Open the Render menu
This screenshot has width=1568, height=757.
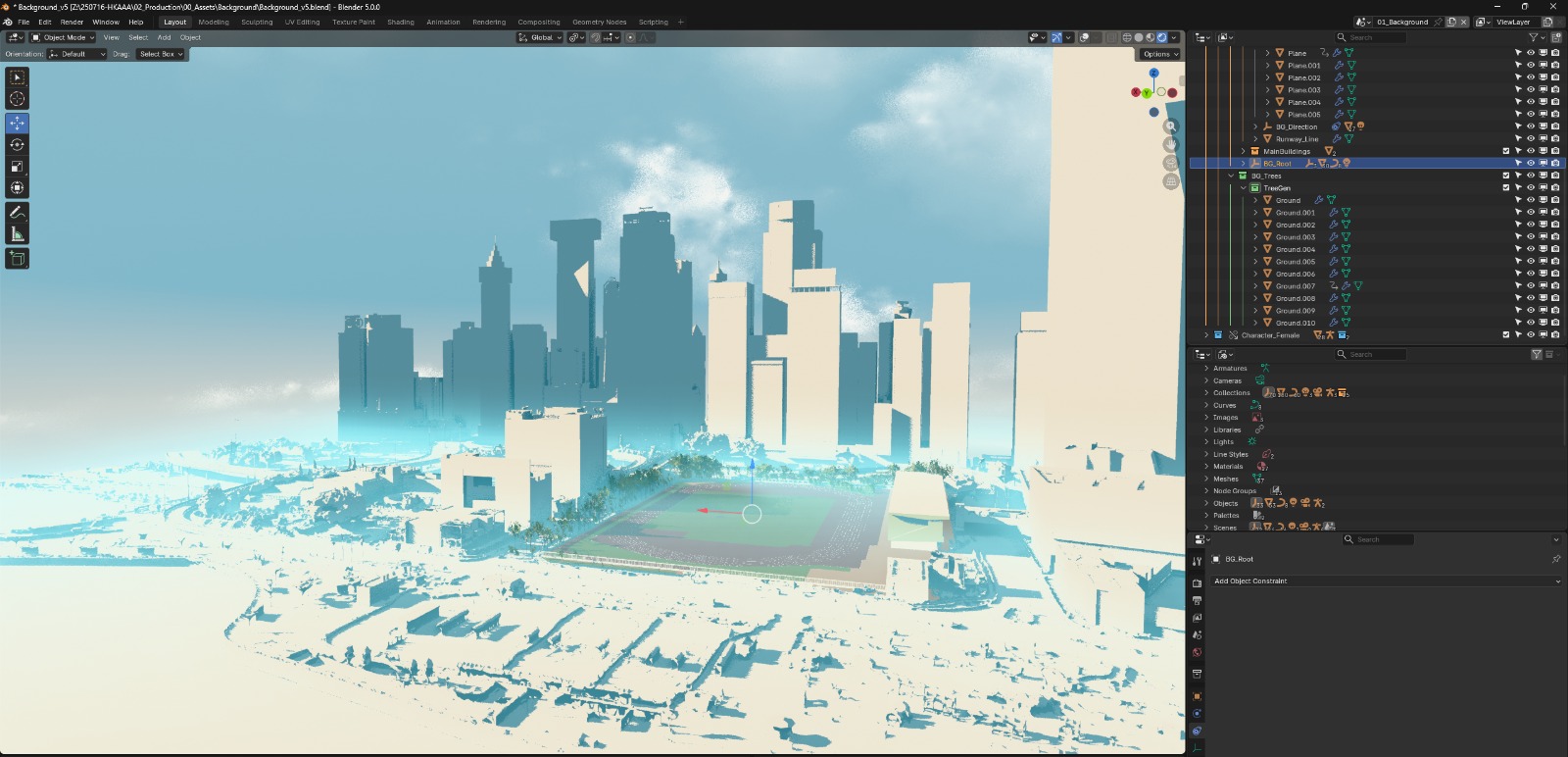coord(73,22)
